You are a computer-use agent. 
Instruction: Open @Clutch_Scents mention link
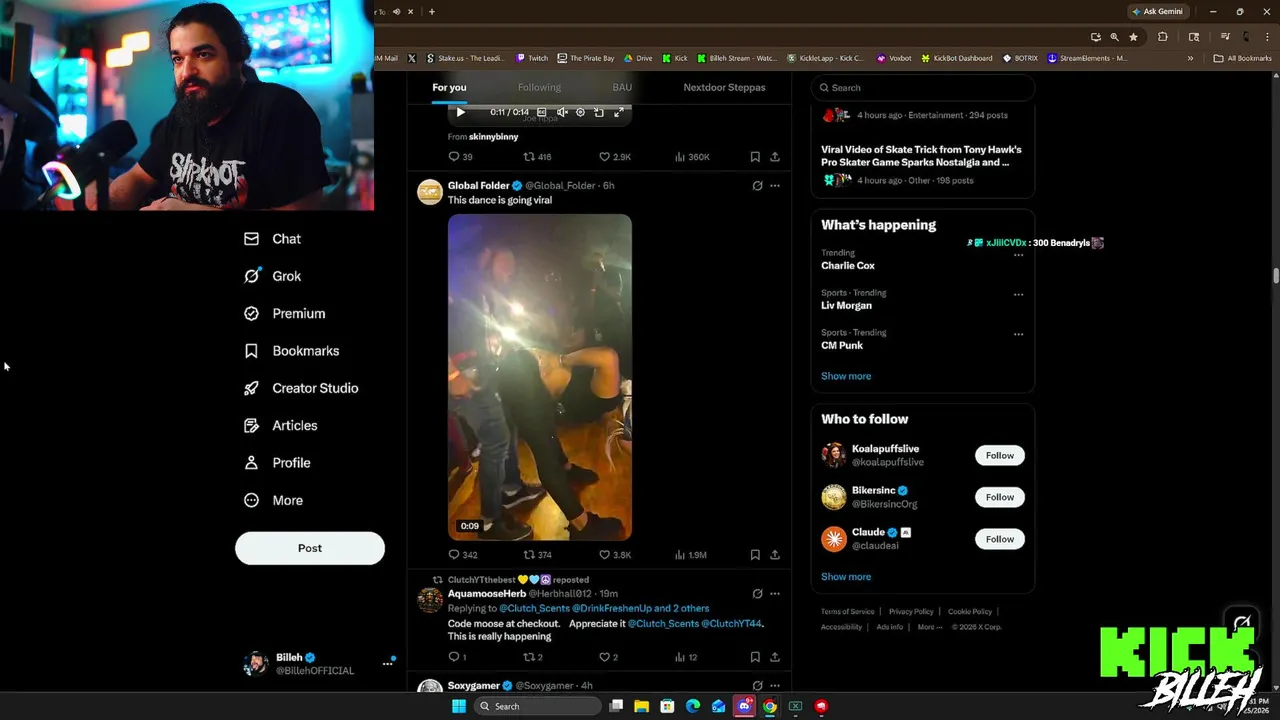click(533, 608)
